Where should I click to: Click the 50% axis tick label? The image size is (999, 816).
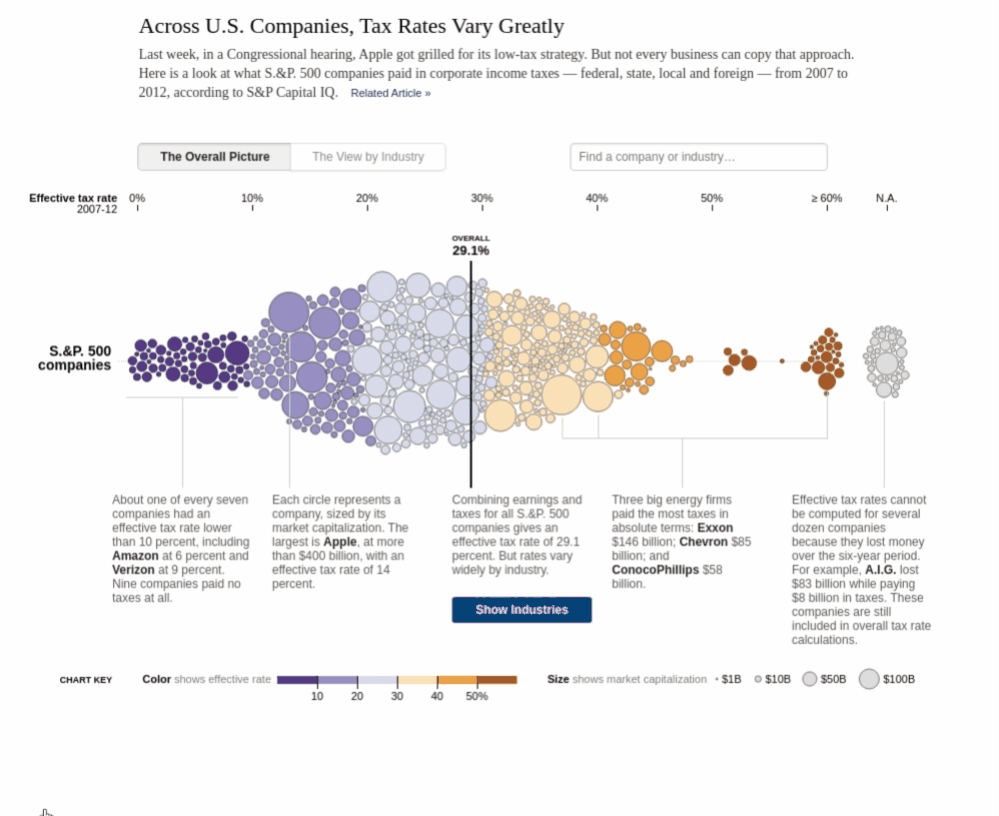711,198
